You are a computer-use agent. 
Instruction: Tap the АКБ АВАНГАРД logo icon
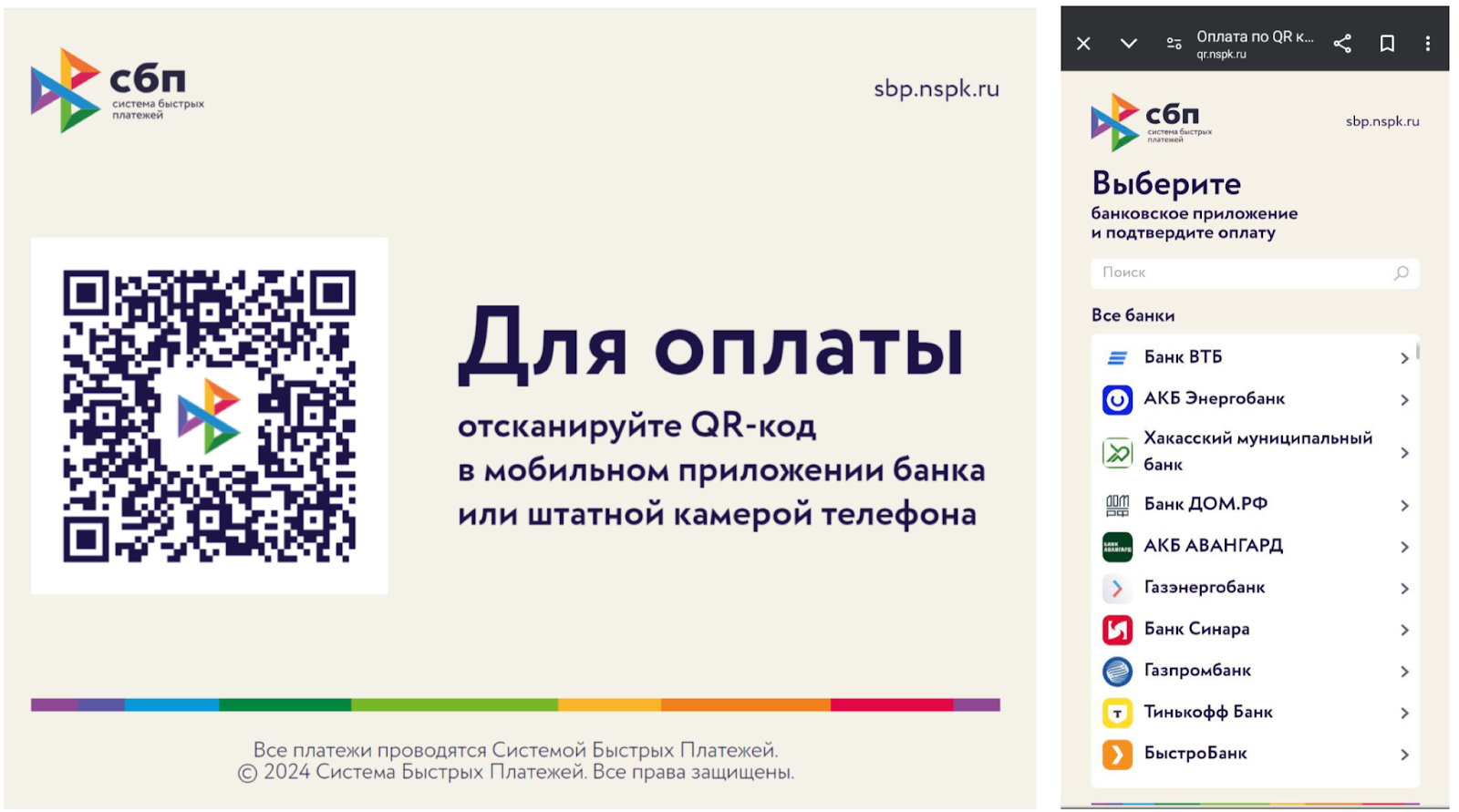tap(1117, 547)
